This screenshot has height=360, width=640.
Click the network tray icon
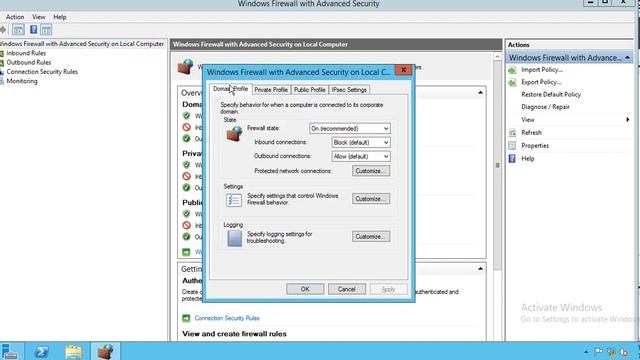[x=611, y=352]
